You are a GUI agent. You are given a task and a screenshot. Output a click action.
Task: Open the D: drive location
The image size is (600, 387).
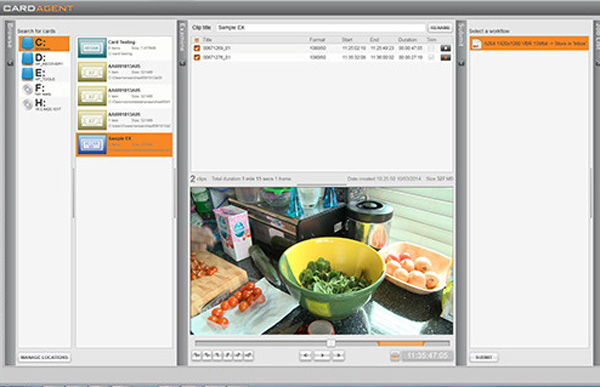point(44,59)
